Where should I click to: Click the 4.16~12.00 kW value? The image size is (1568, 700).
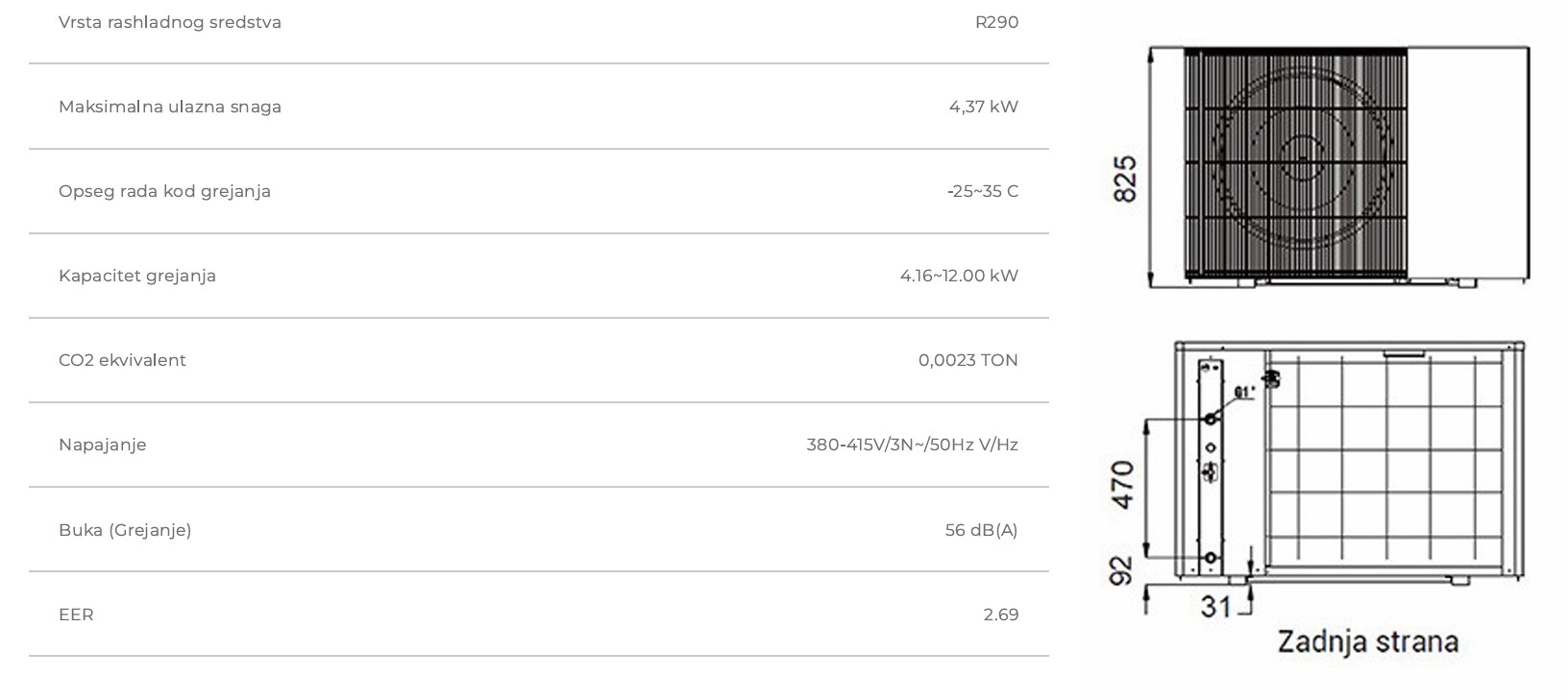click(959, 276)
